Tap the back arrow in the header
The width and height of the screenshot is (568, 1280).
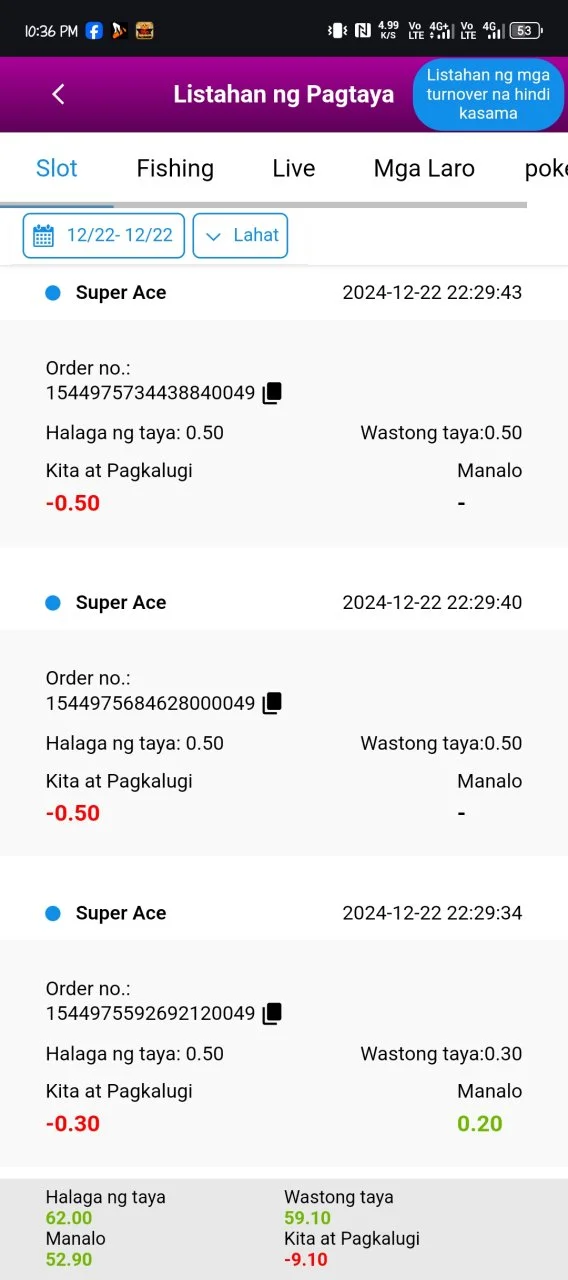[x=58, y=94]
